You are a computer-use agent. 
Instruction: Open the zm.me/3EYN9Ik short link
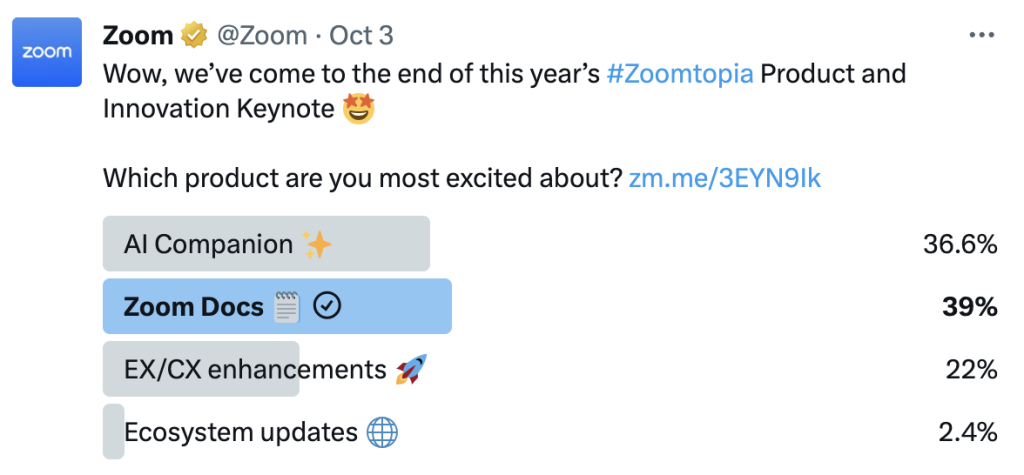coord(725,178)
